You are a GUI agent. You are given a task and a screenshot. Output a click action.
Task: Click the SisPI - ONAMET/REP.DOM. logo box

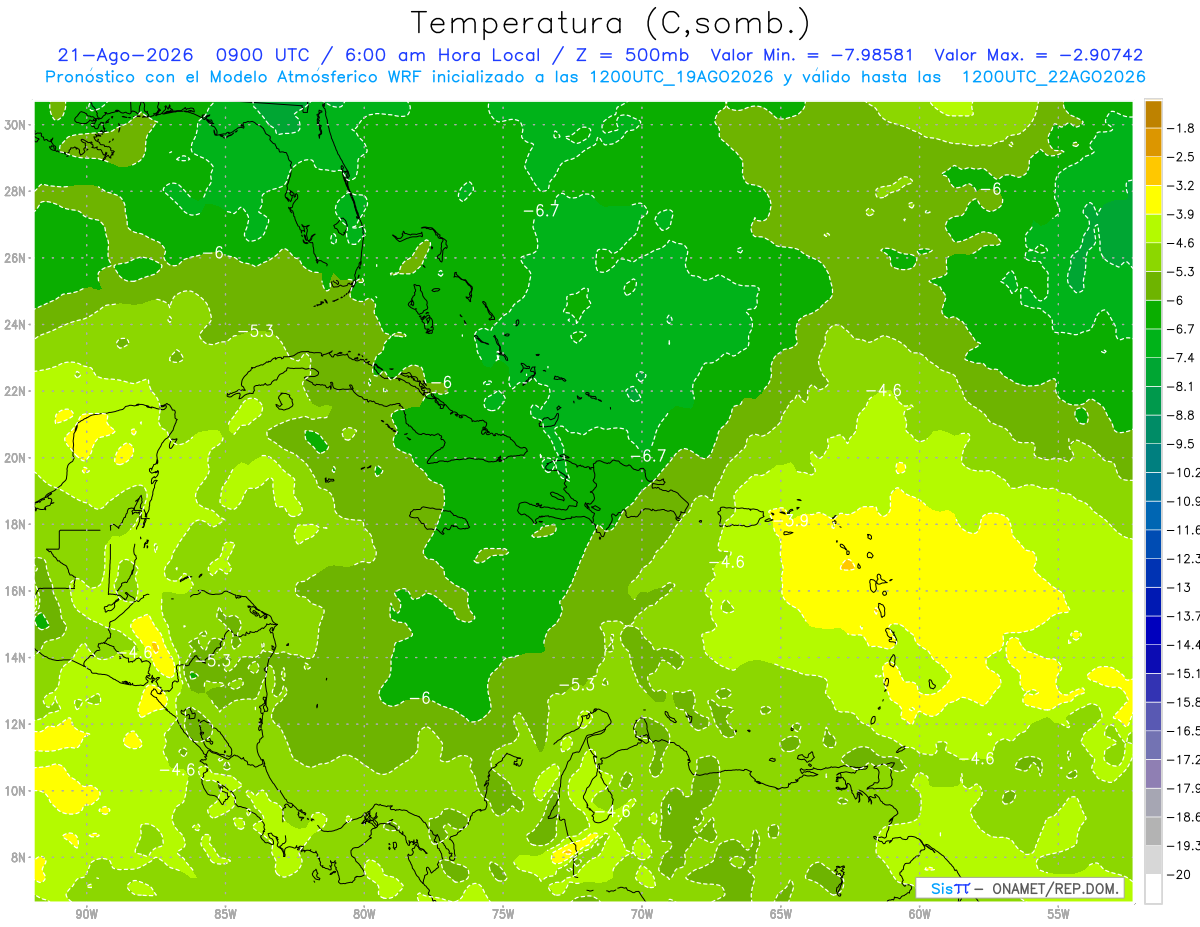[1021, 888]
